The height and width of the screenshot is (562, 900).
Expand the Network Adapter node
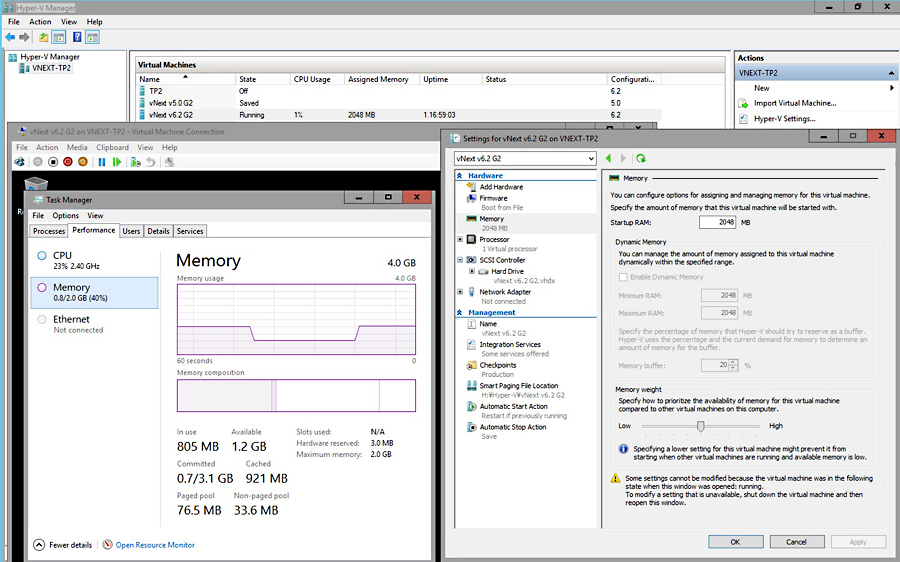pos(460,292)
